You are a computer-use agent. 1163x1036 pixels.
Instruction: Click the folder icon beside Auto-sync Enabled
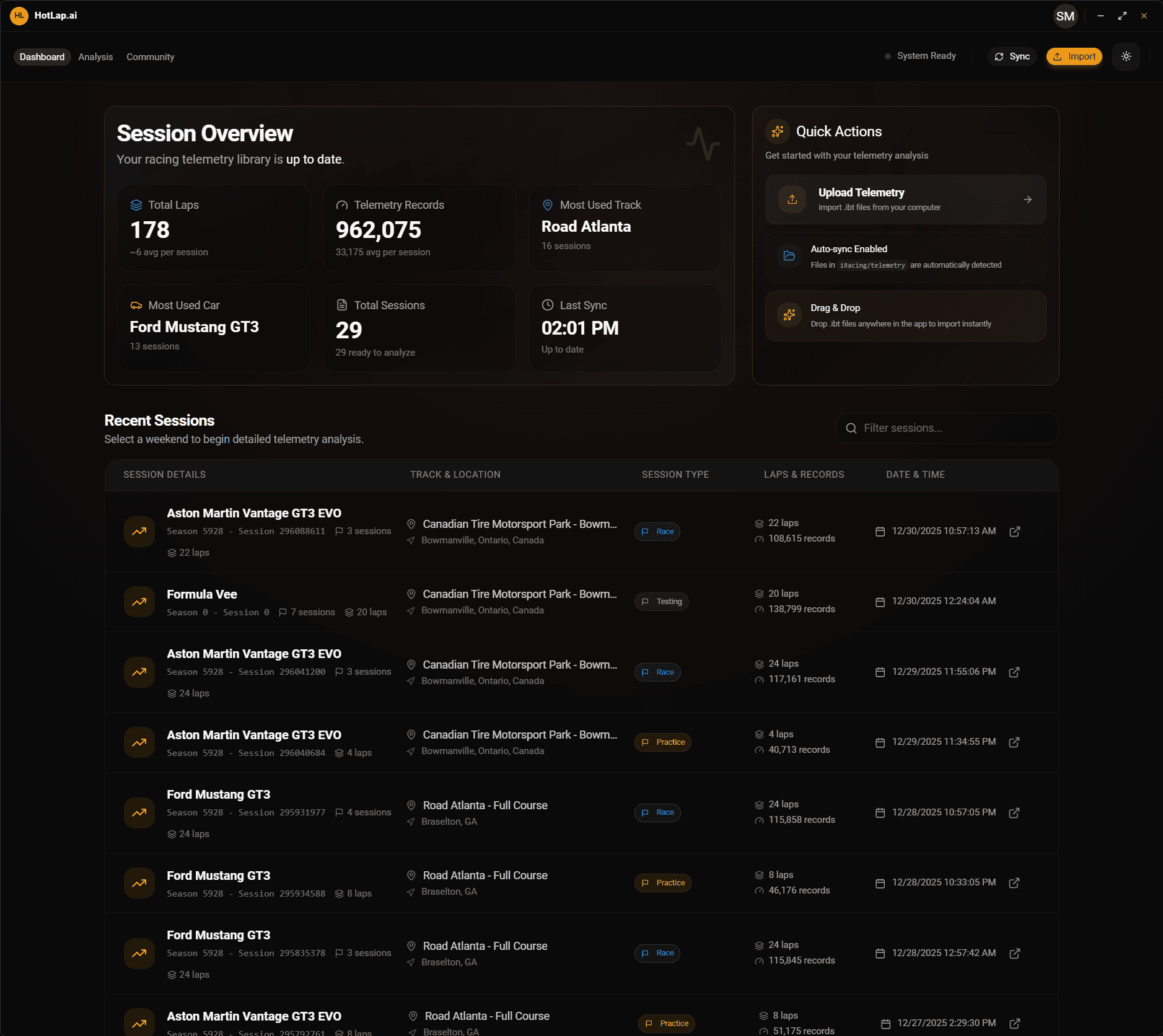pos(789,256)
